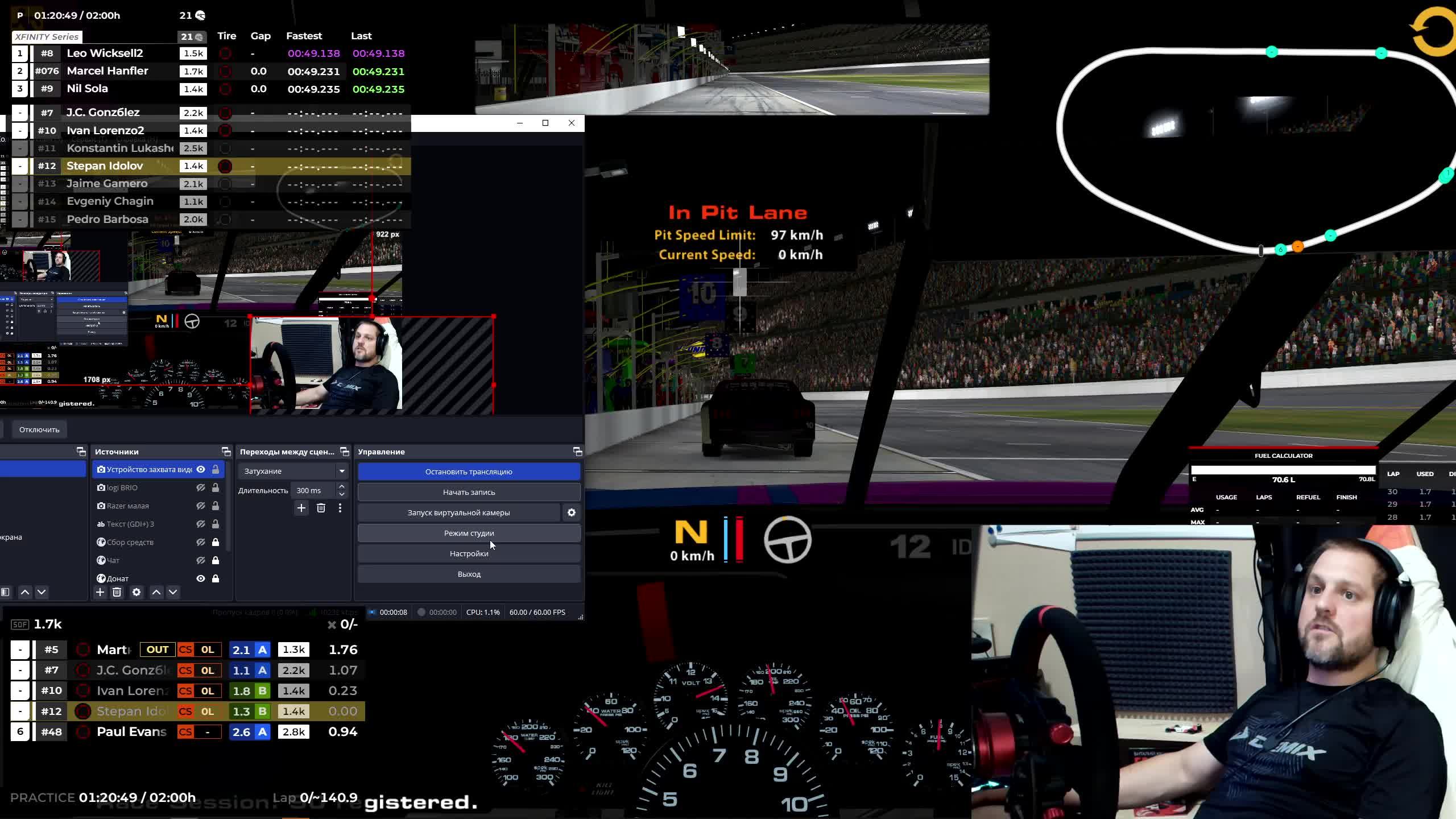Unlock the Чат source
This screenshot has height=819, width=1456.
point(216,560)
